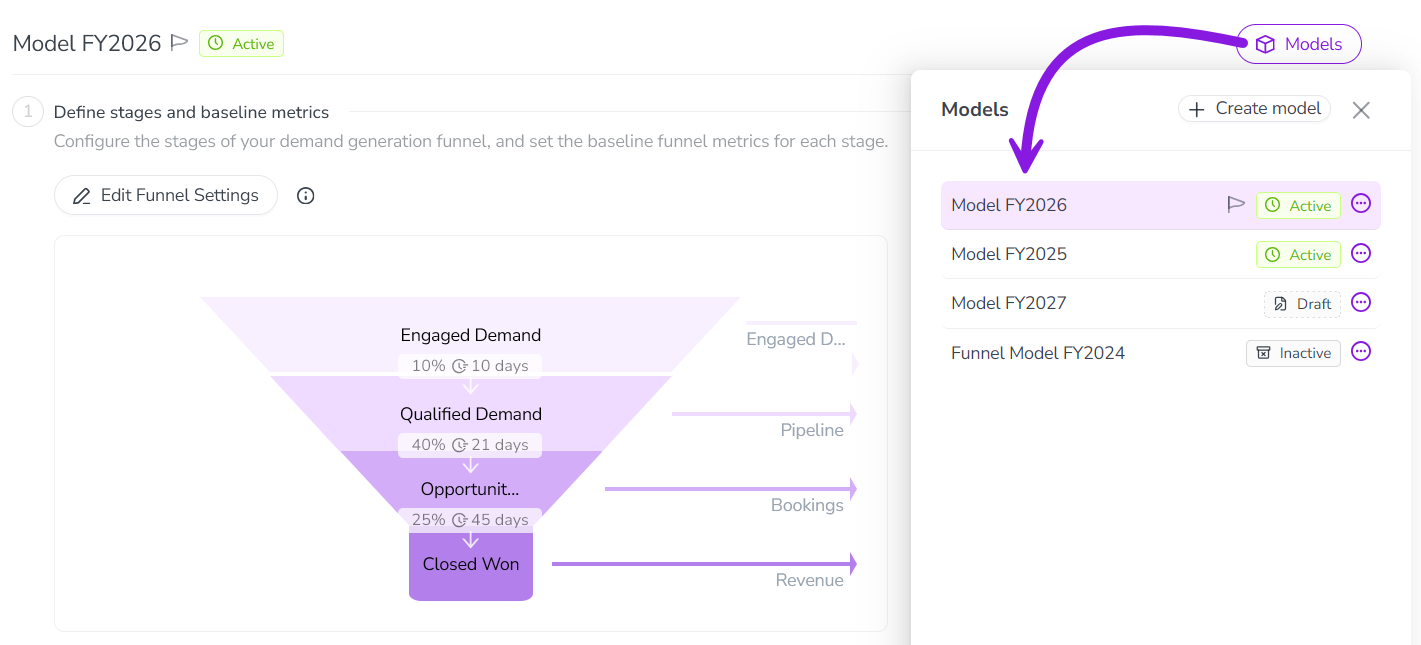
Task: Click the Create model button
Action: pyautogui.click(x=1254, y=109)
